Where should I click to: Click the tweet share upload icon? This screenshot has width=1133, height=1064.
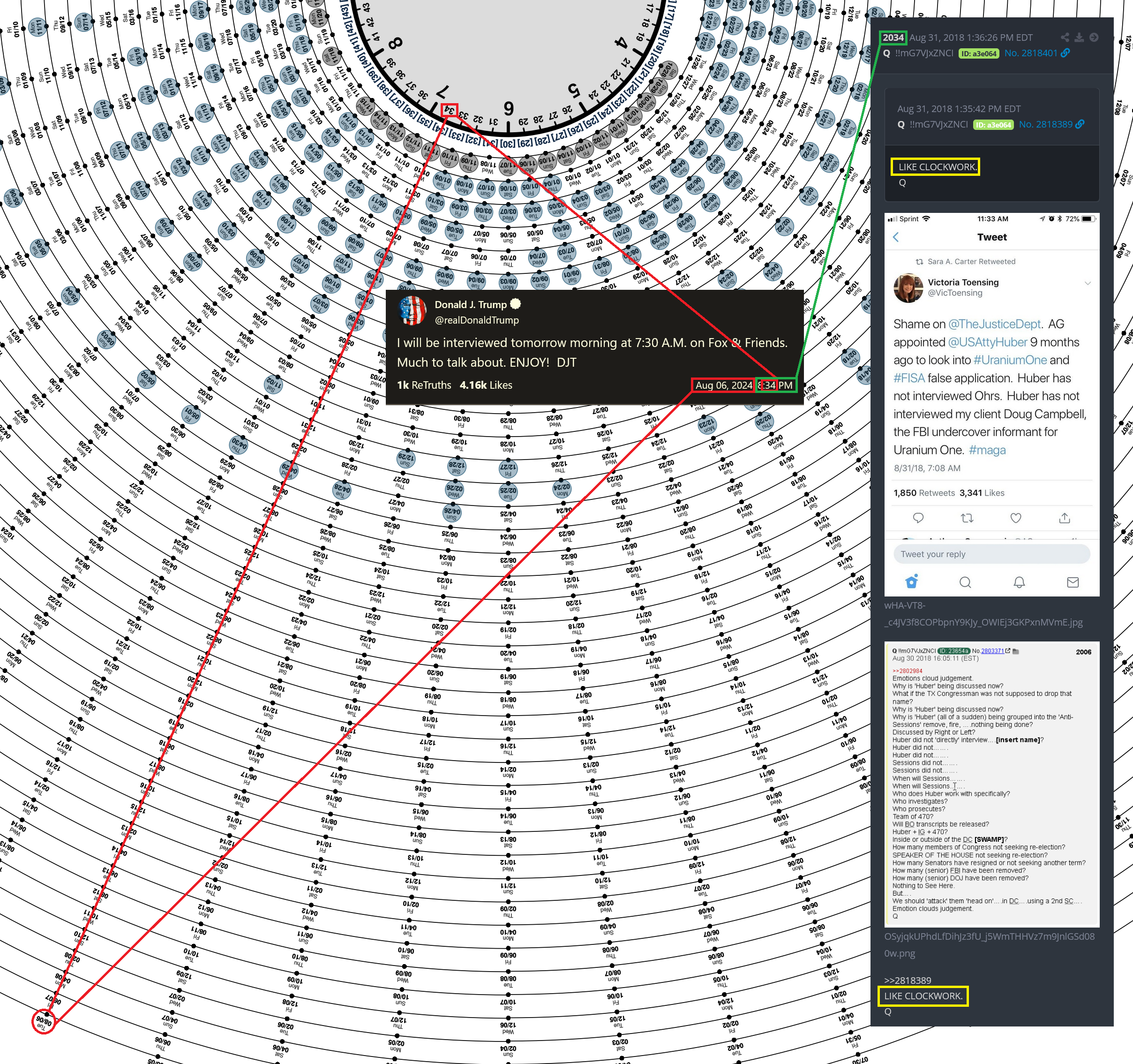coord(1065,518)
